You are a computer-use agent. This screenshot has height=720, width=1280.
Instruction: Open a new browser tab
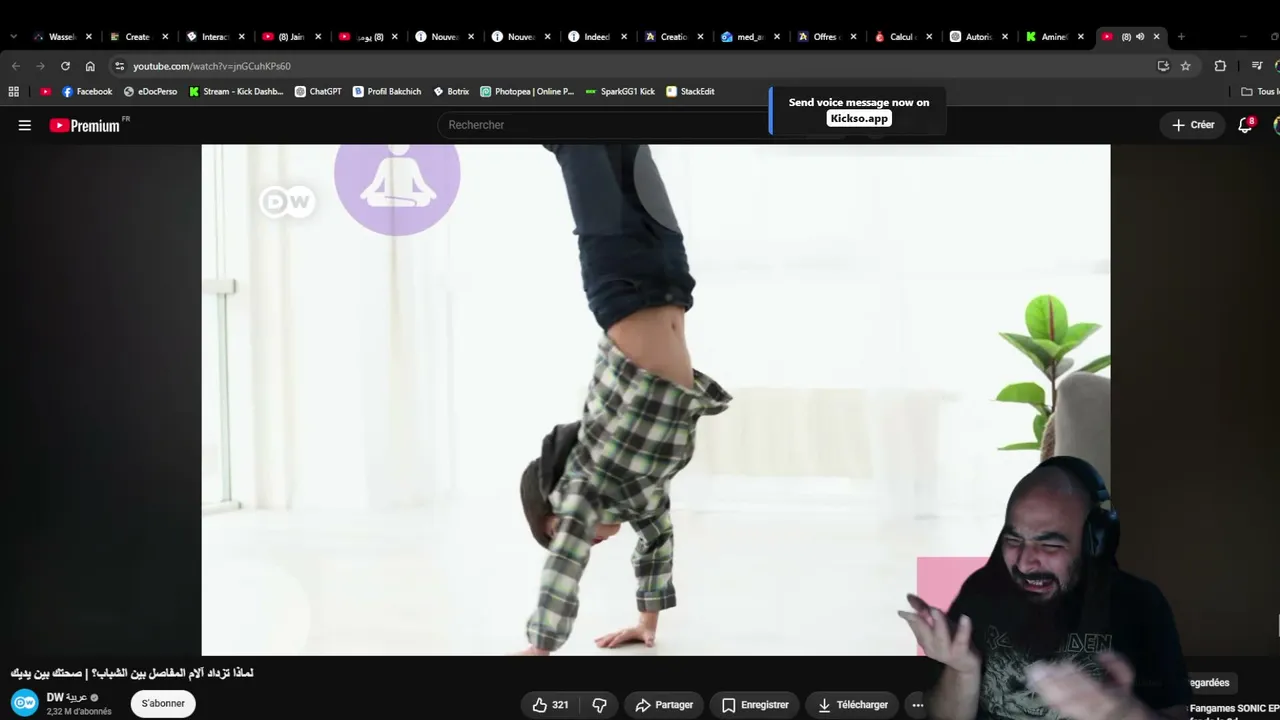point(1181,37)
